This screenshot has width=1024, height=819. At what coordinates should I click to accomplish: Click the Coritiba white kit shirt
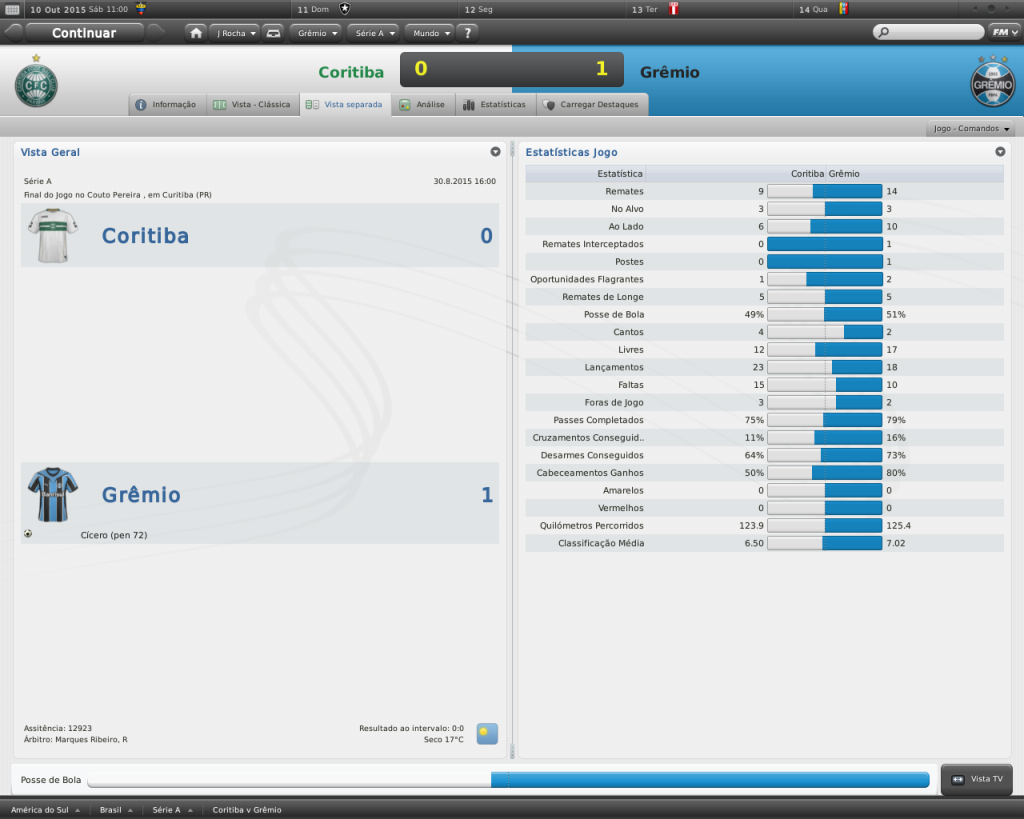coord(50,236)
